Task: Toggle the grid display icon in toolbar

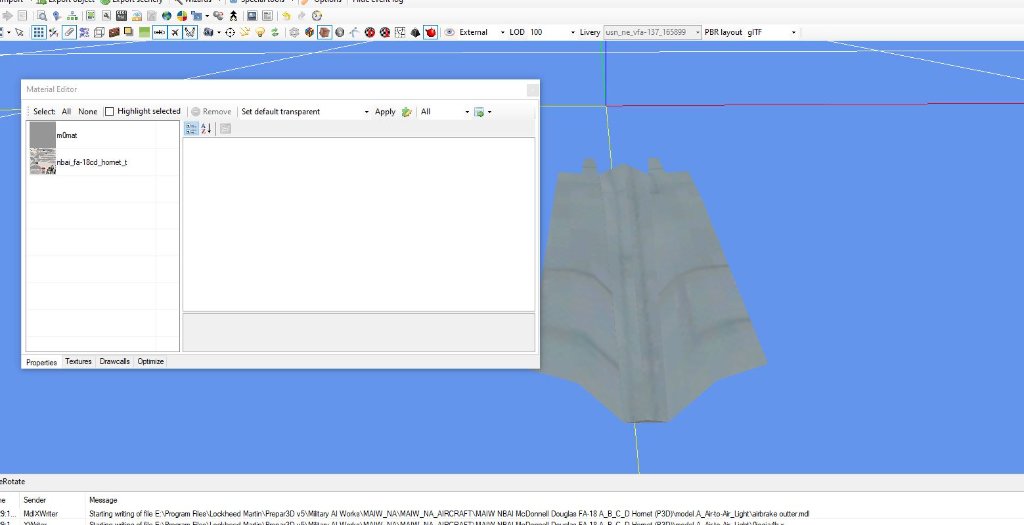Action: coord(38,32)
